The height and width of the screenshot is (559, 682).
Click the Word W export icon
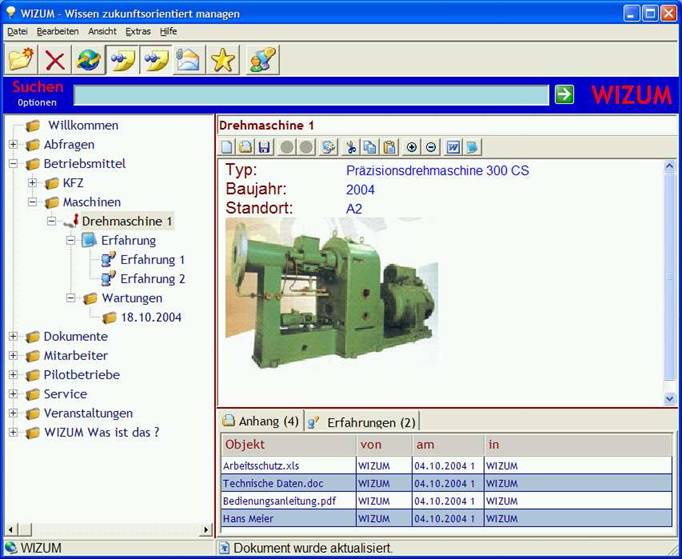click(x=453, y=147)
